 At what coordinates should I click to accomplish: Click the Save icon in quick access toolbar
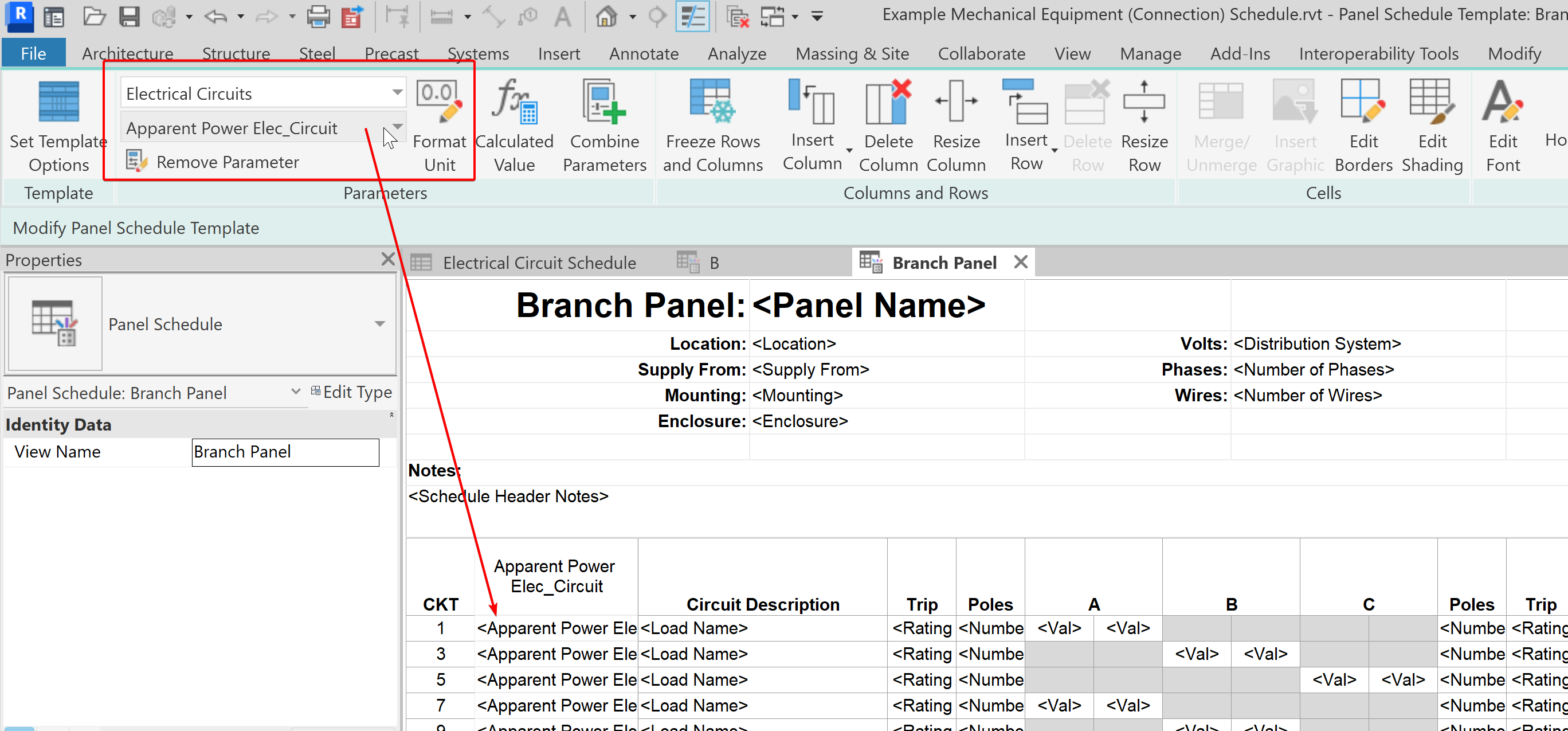(x=129, y=17)
